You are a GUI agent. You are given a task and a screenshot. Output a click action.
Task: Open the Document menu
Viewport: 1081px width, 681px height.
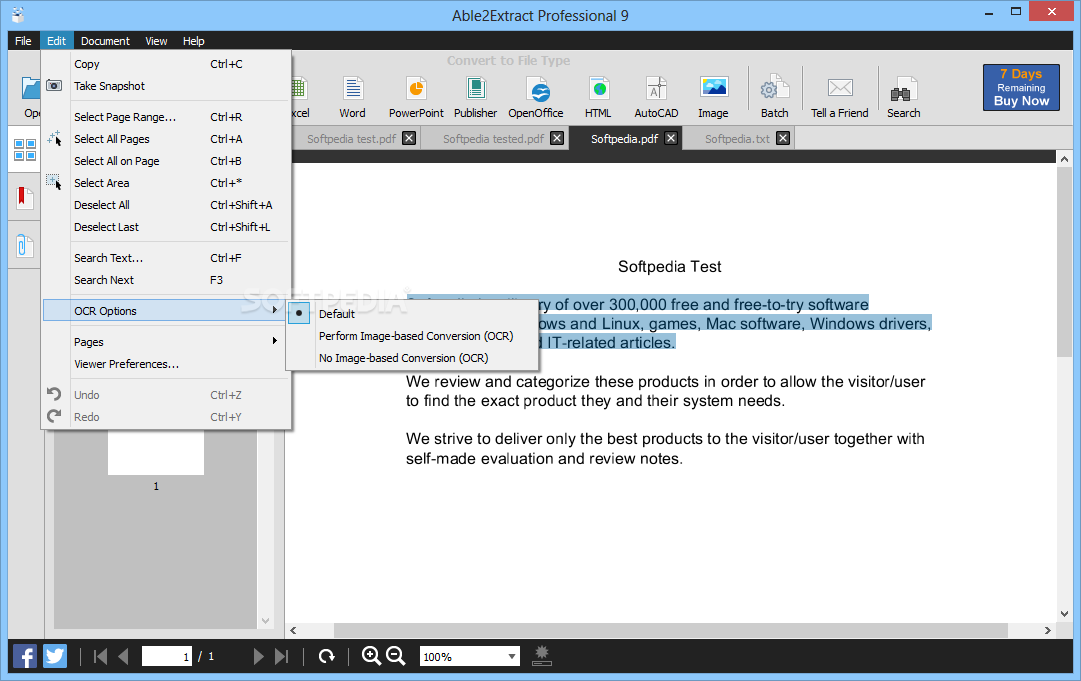click(105, 41)
